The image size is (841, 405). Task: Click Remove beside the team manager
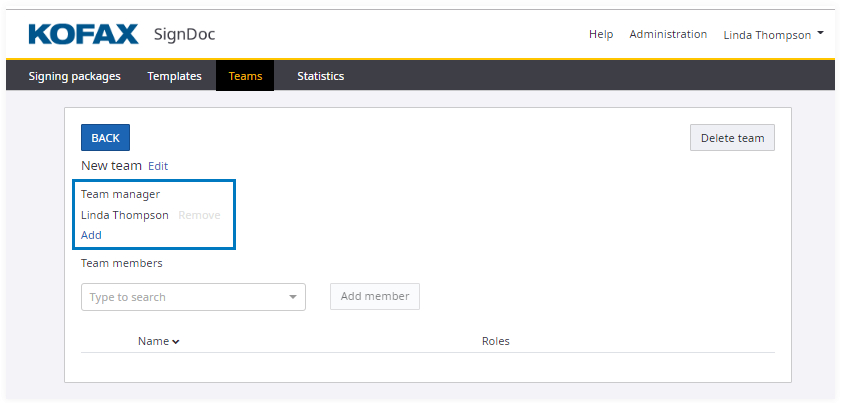[x=199, y=215]
